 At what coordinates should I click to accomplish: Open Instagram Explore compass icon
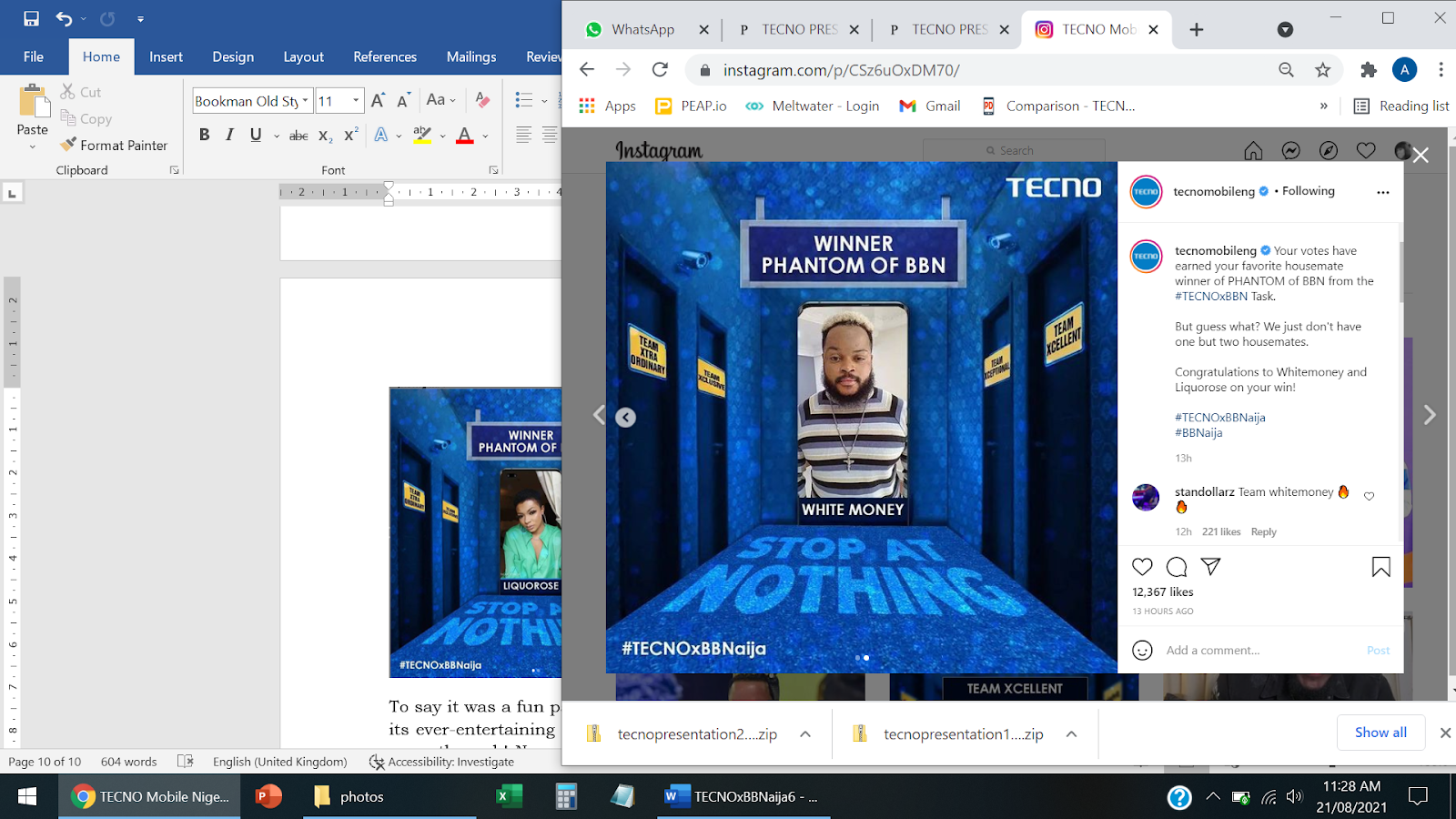(x=1329, y=151)
